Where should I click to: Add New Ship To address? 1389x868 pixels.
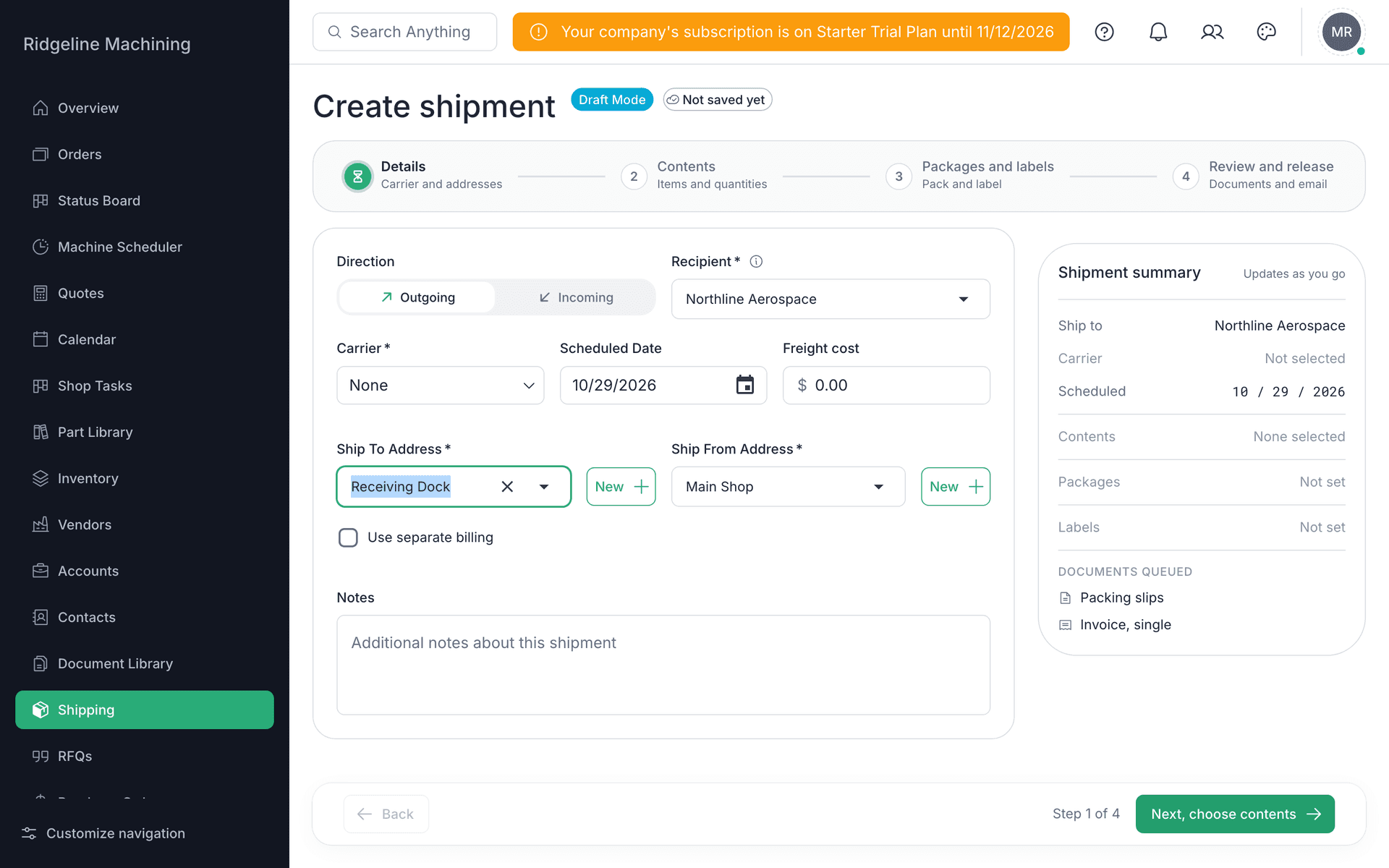coord(621,487)
